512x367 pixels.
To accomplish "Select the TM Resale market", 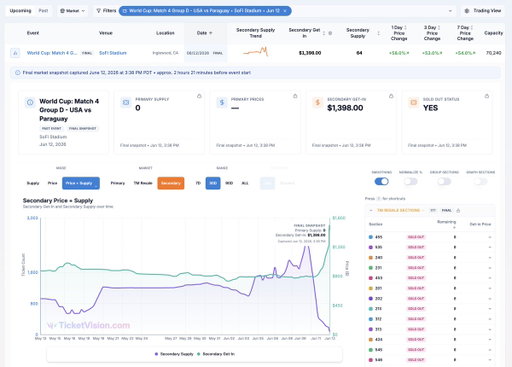I will tap(143, 183).
